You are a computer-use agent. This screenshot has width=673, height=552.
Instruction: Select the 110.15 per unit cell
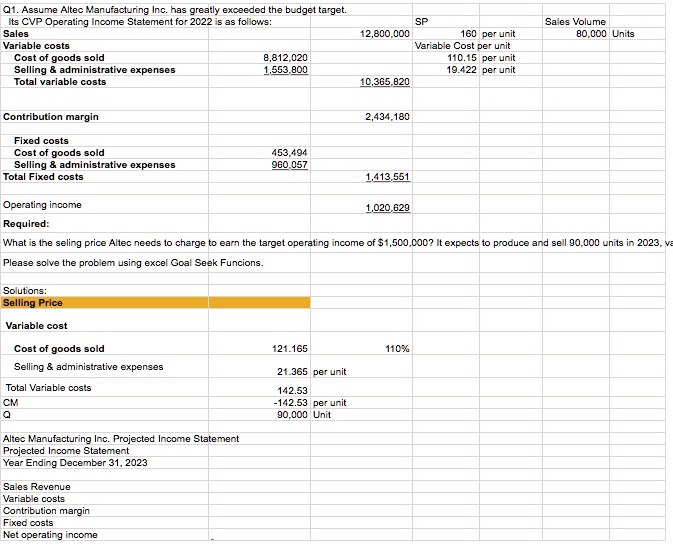[446, 58]
